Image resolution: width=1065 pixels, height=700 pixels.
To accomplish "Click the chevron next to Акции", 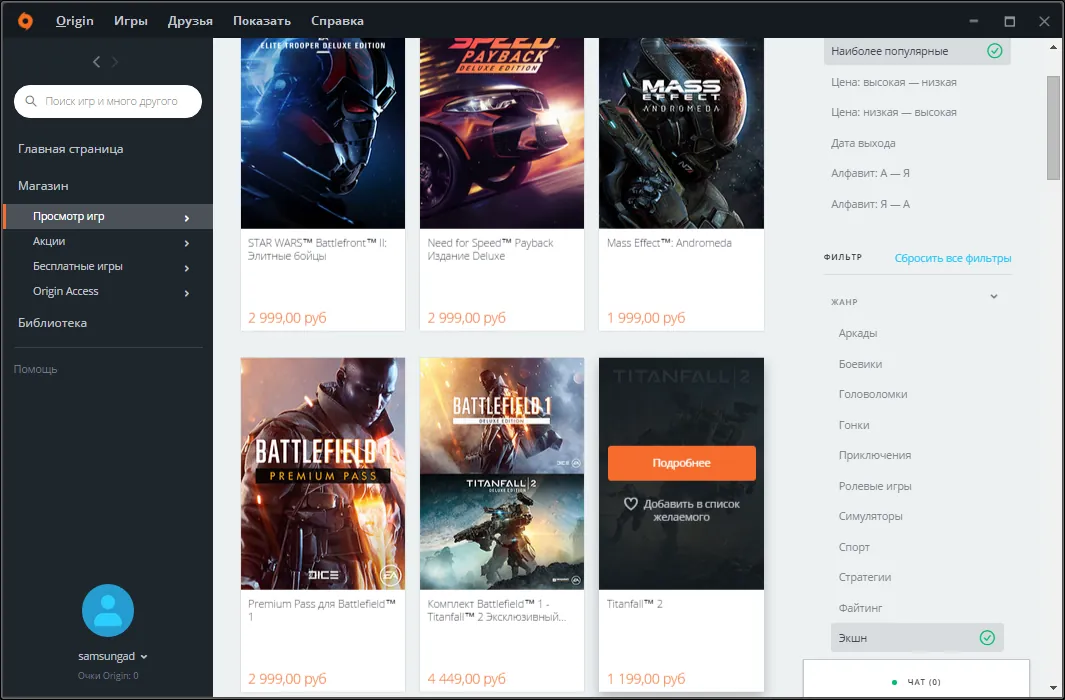I will [x=187, y=242].
